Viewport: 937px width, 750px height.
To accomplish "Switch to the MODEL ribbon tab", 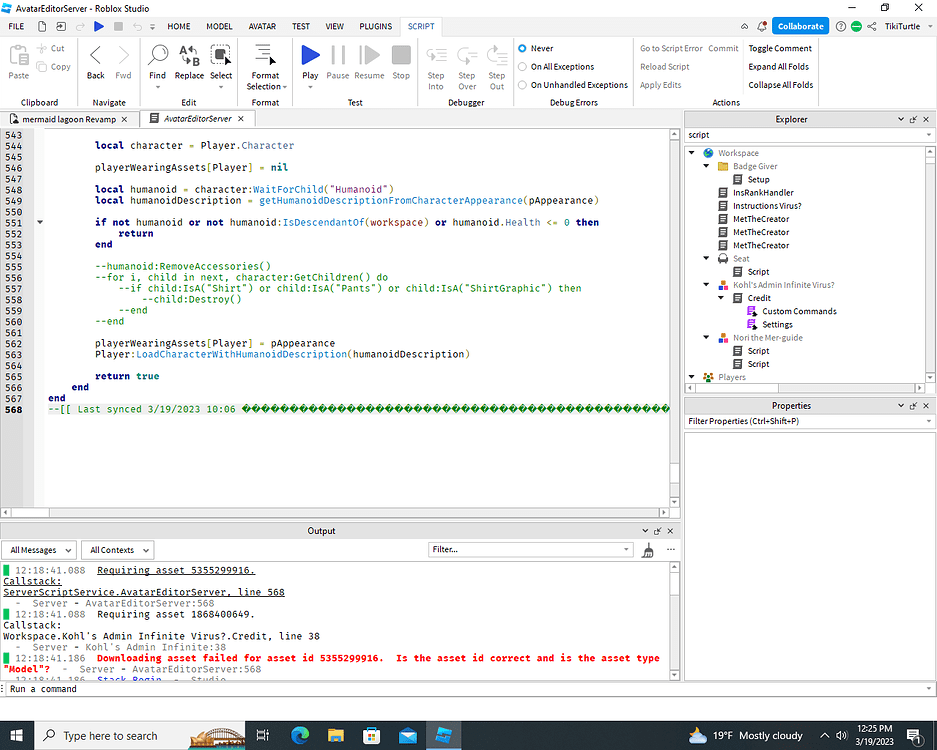I will 218,27.
